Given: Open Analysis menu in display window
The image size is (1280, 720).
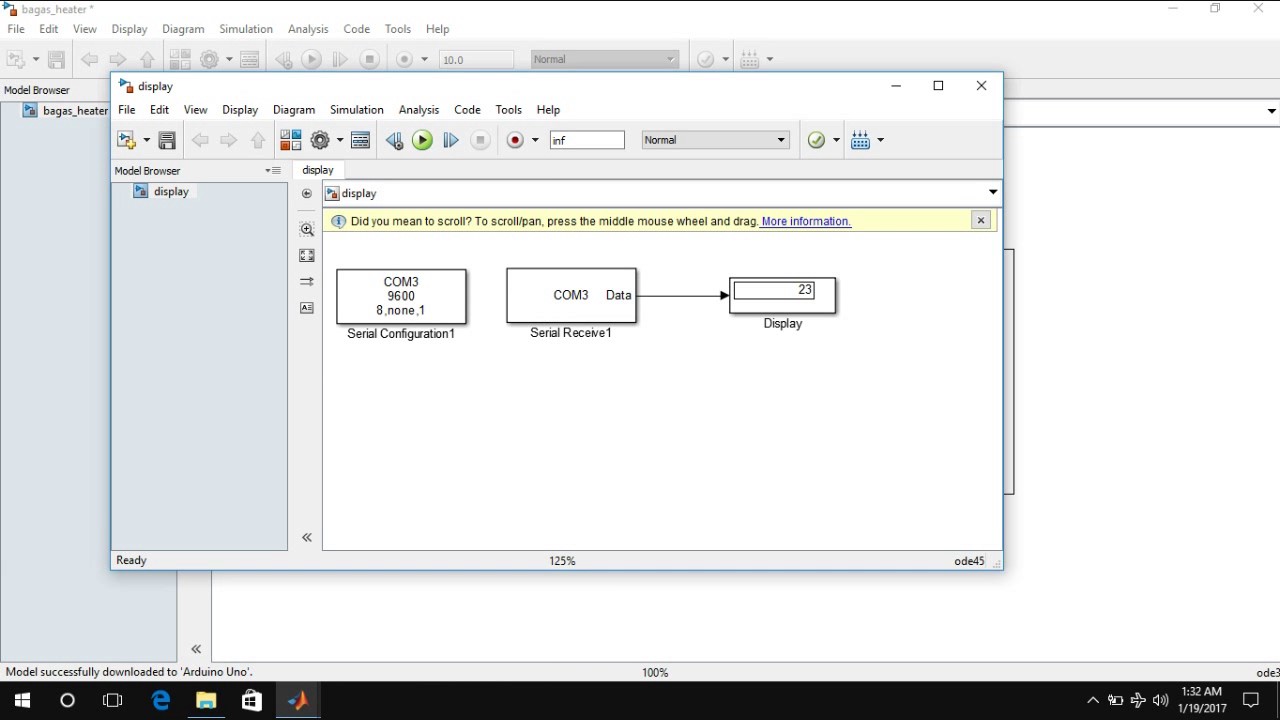Looking at the screenshot, I should tap(419, 109).
